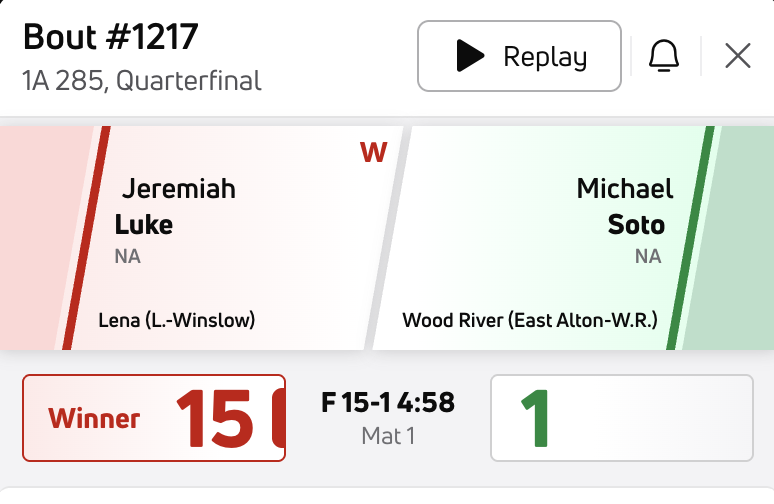Click the 1A 285, Quarterfinal subtitle
This screenshot has width=774, height=504.
pyautogui.click(x=141, y=80)
